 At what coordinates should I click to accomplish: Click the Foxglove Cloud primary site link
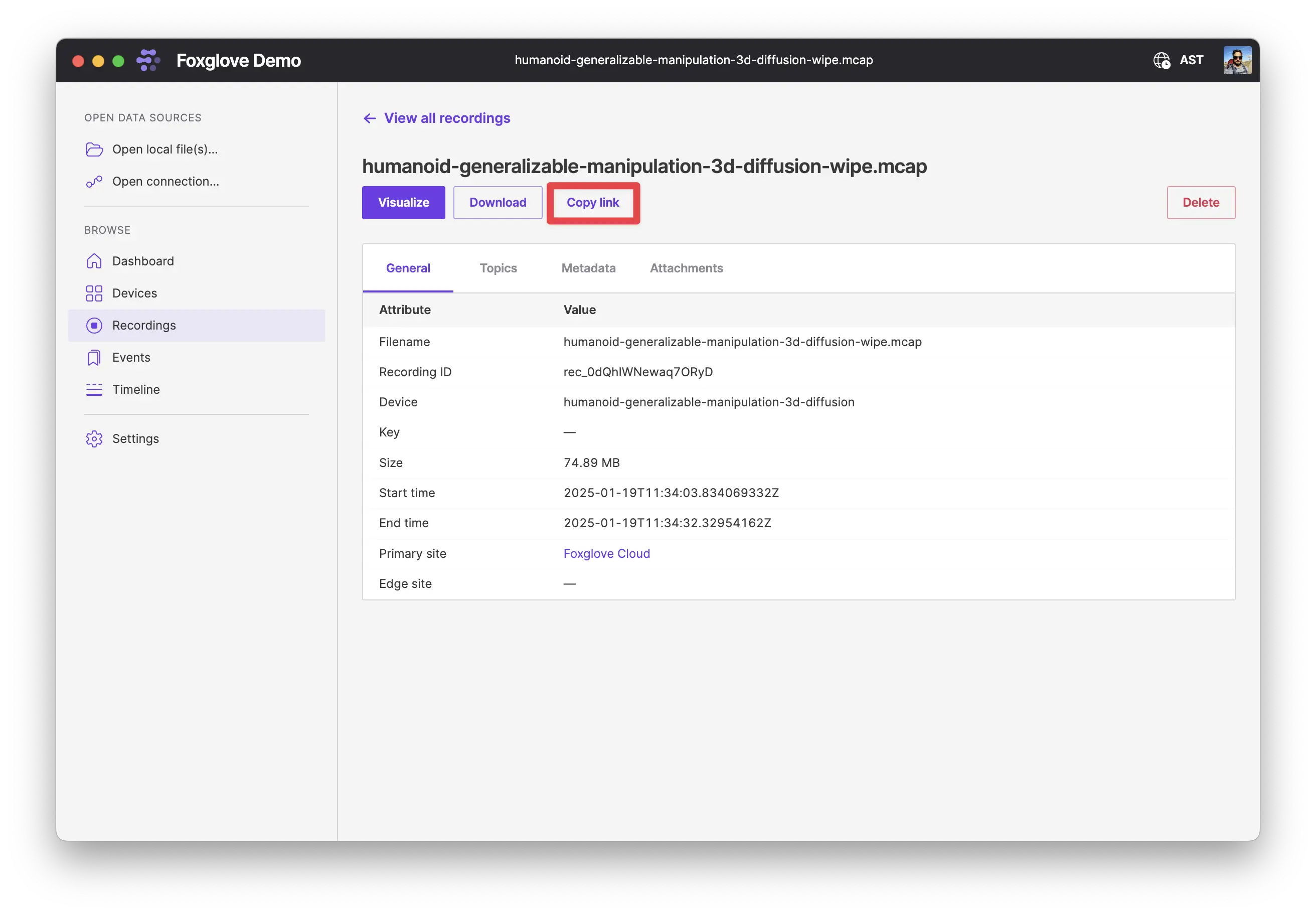[605, 553]
